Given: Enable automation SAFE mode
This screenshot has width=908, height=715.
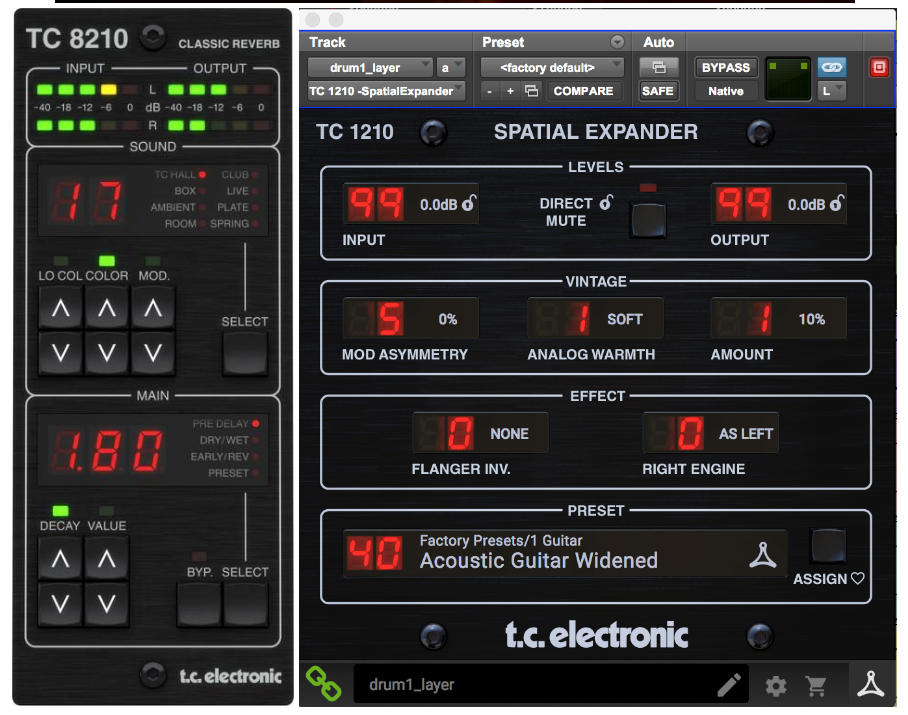Looking at the screenshot, I should 658,91.
